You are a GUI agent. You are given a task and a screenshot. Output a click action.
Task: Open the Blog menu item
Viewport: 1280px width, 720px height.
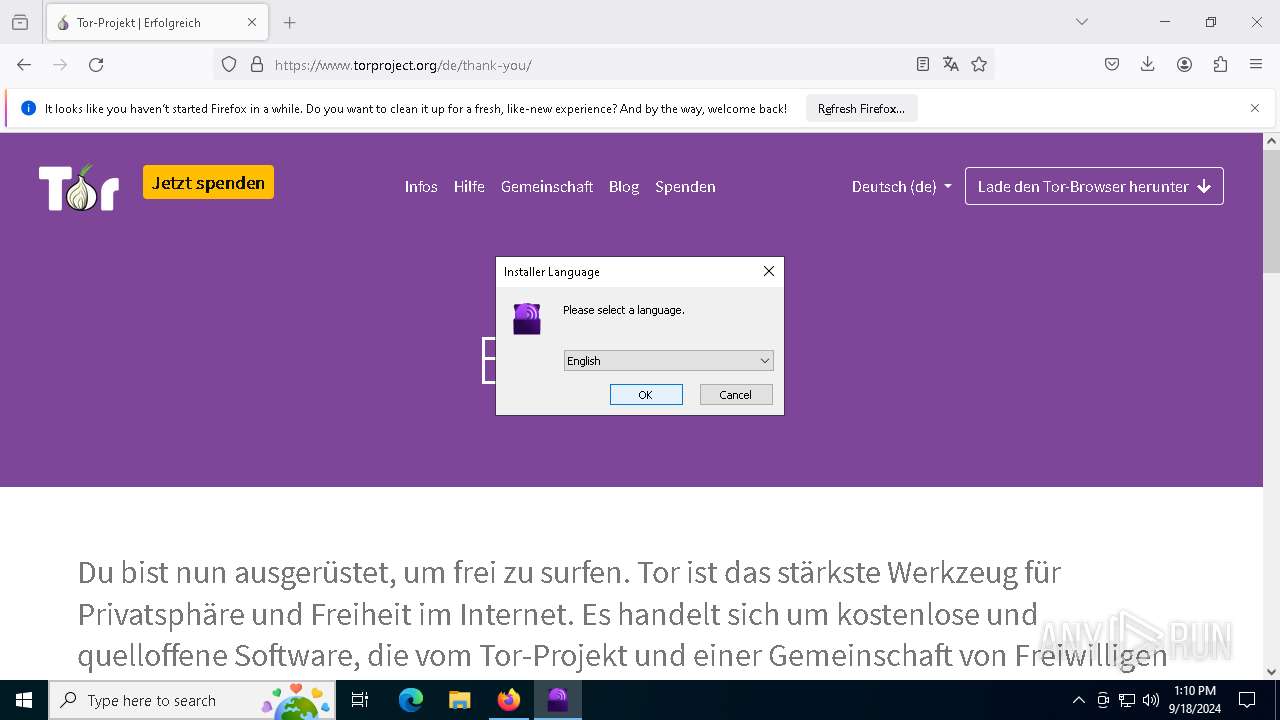click(624, 187)
